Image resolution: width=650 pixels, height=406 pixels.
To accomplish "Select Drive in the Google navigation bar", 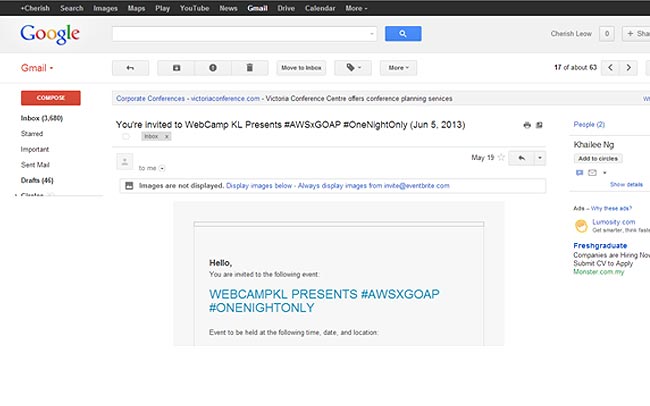I will 286,7.
